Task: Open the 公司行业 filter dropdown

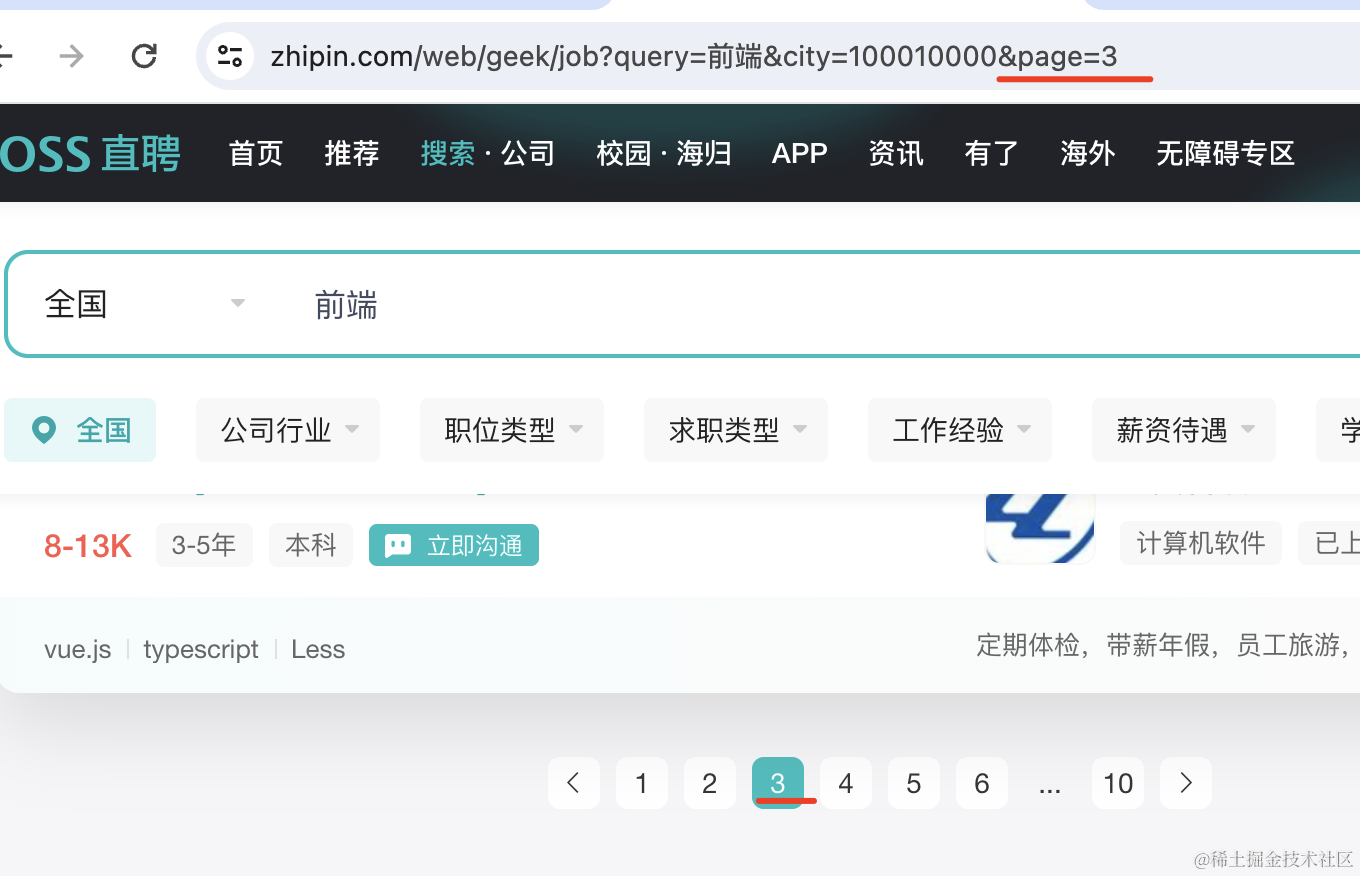Action: point(288,430)
